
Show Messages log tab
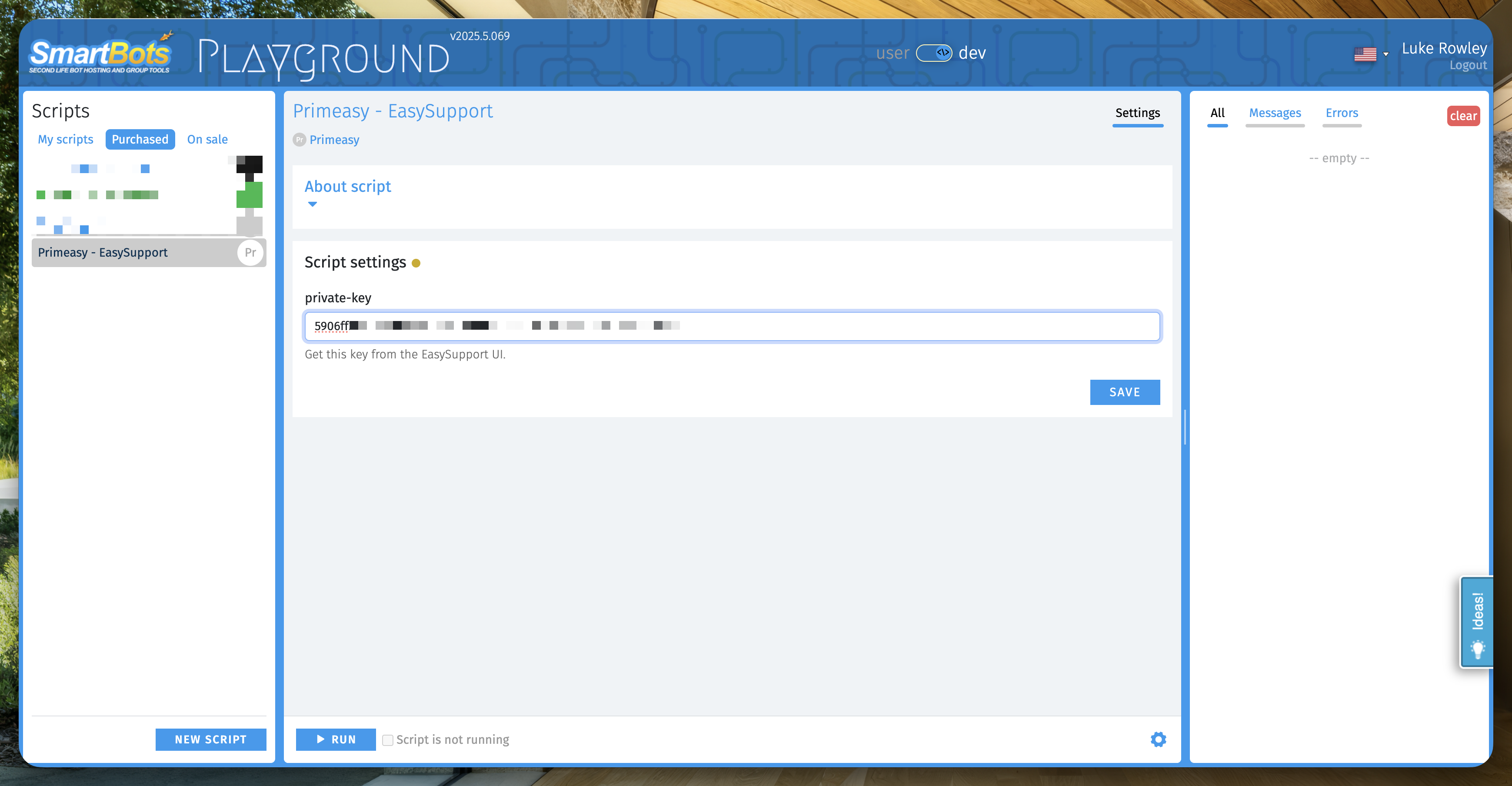(x=1274, y=113)
